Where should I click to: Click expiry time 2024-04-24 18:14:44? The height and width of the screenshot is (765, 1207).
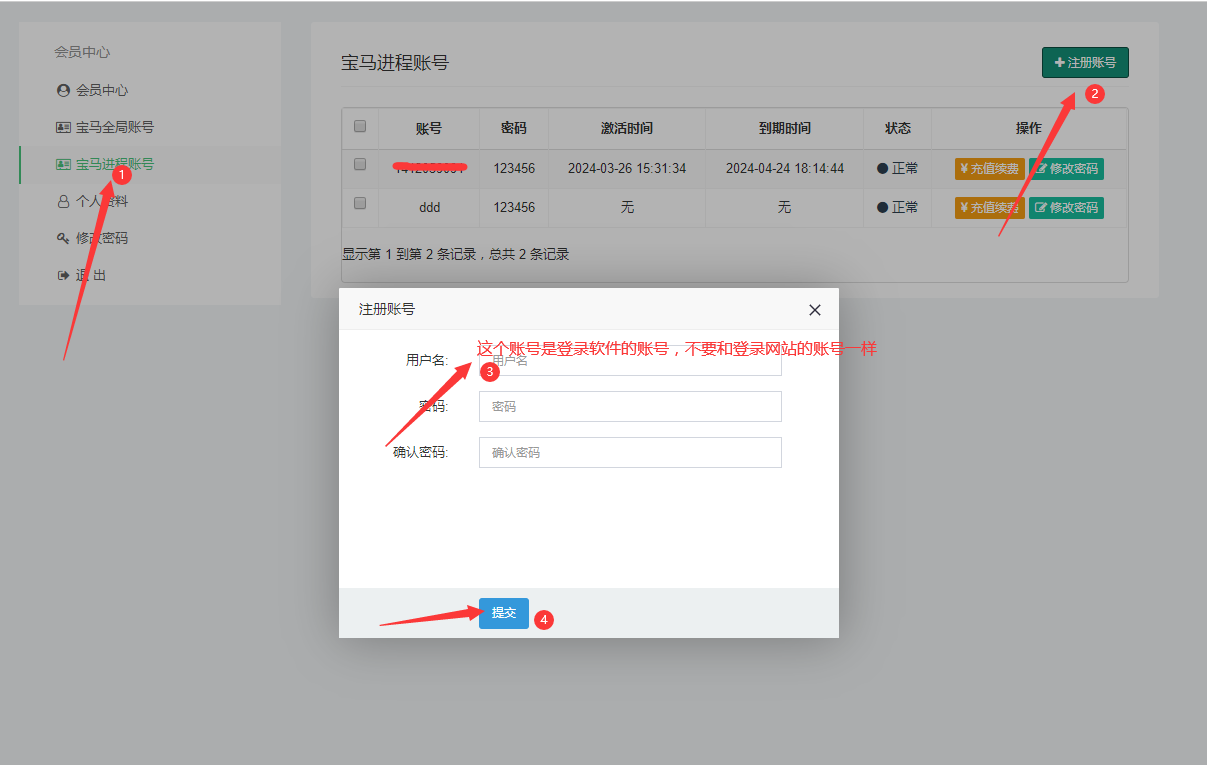pyautogui.click(x=785, y=168)
